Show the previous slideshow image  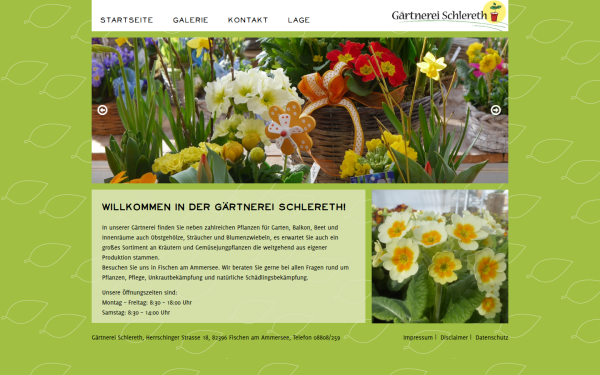102,110
